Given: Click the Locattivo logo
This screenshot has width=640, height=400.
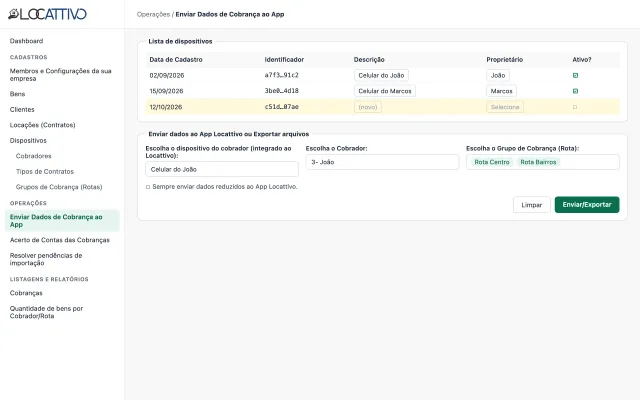Looking at the screenshot, I should coord(47,14).
